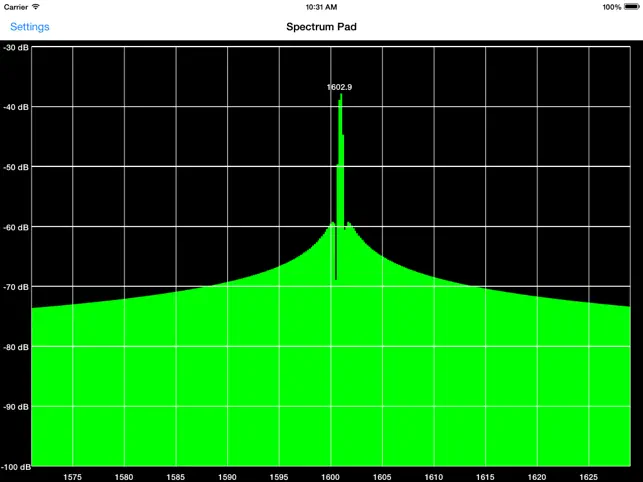Tap the green spectrum peak spike
Image resolution: width=643 pixels, height=482 pixels.
point(340,160)
